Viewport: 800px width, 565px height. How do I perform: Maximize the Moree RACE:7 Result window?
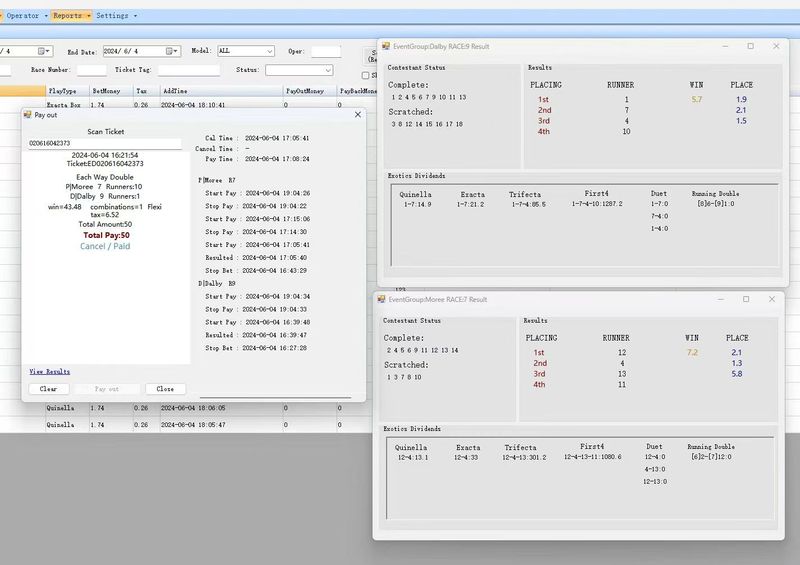tap(746, 299)
